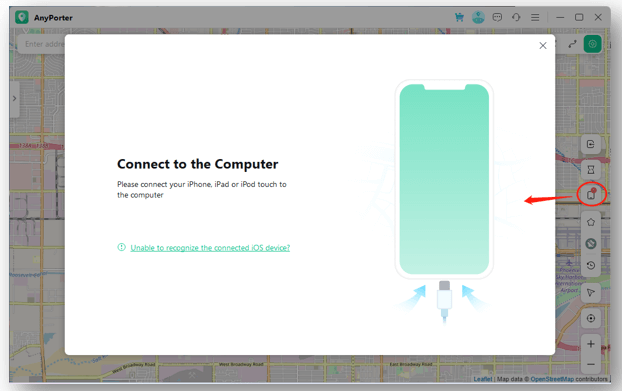
Task: Open the favorites star icon
Action: (x=591, y=222)
